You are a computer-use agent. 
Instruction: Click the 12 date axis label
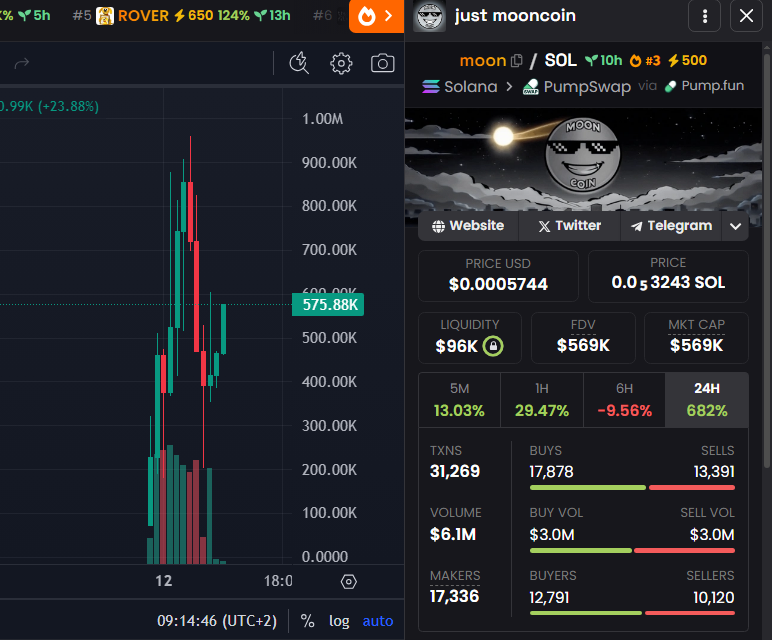[164, 581]
